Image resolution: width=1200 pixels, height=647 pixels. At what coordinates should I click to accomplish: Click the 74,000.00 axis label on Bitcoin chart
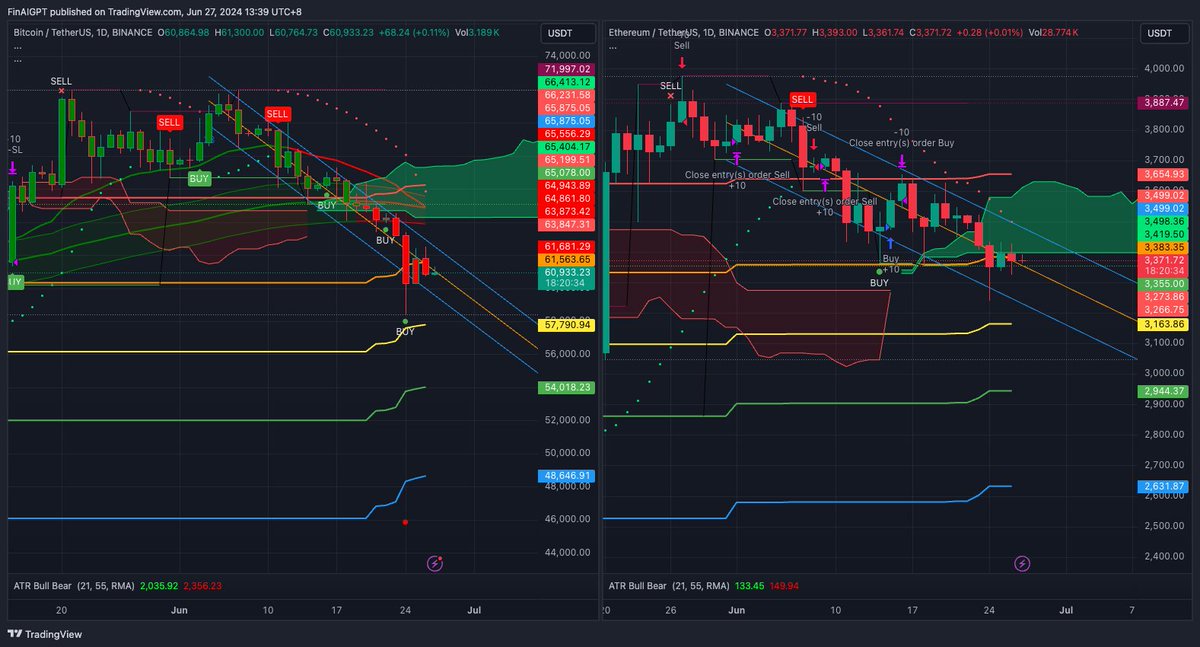(x=567, y=55)
